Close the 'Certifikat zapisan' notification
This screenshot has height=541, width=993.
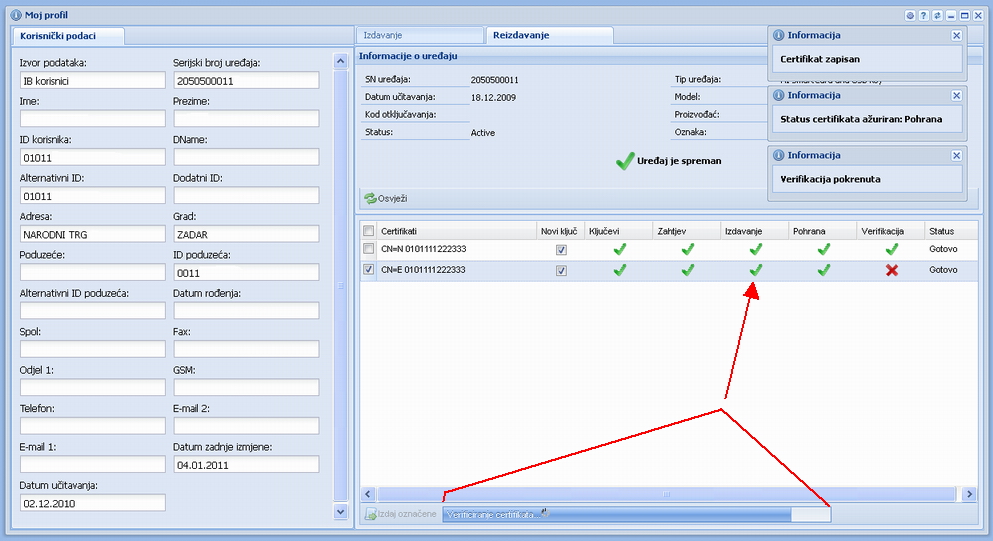pyautogui.click(x=956, y=35)
